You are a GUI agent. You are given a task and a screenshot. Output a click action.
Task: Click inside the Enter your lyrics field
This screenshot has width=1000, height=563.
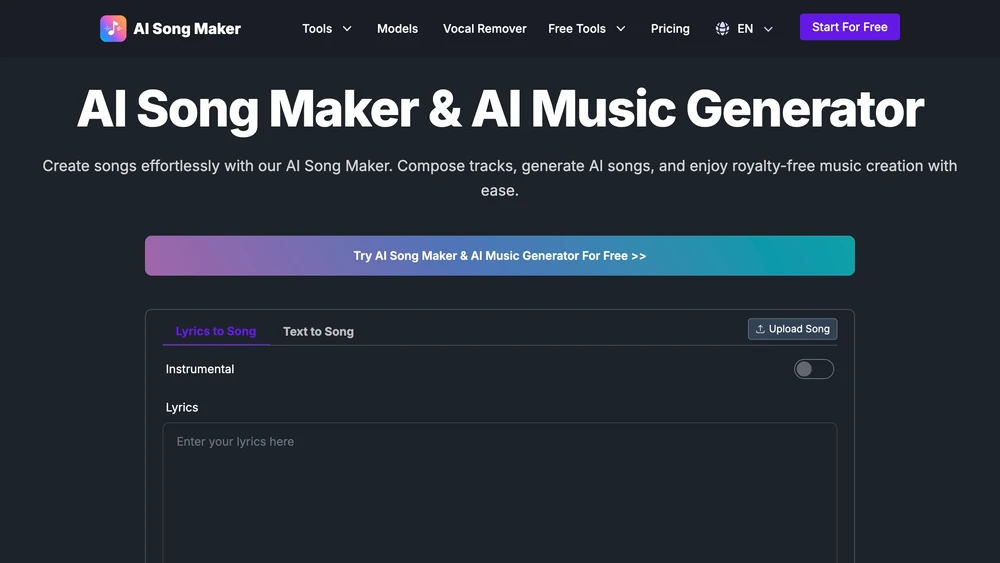(499, 492)
